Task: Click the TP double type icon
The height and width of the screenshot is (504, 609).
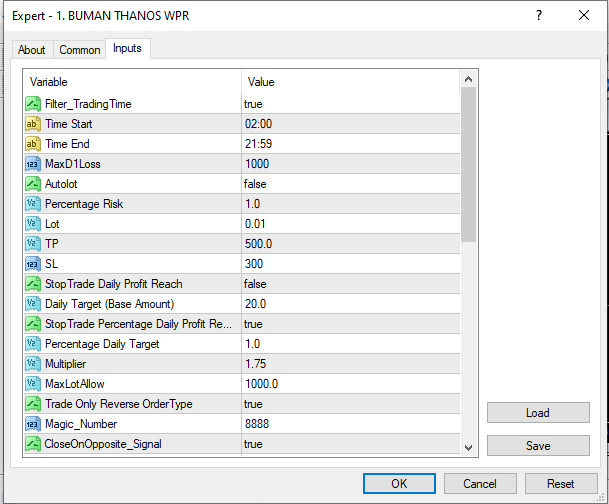Action: 33,244
